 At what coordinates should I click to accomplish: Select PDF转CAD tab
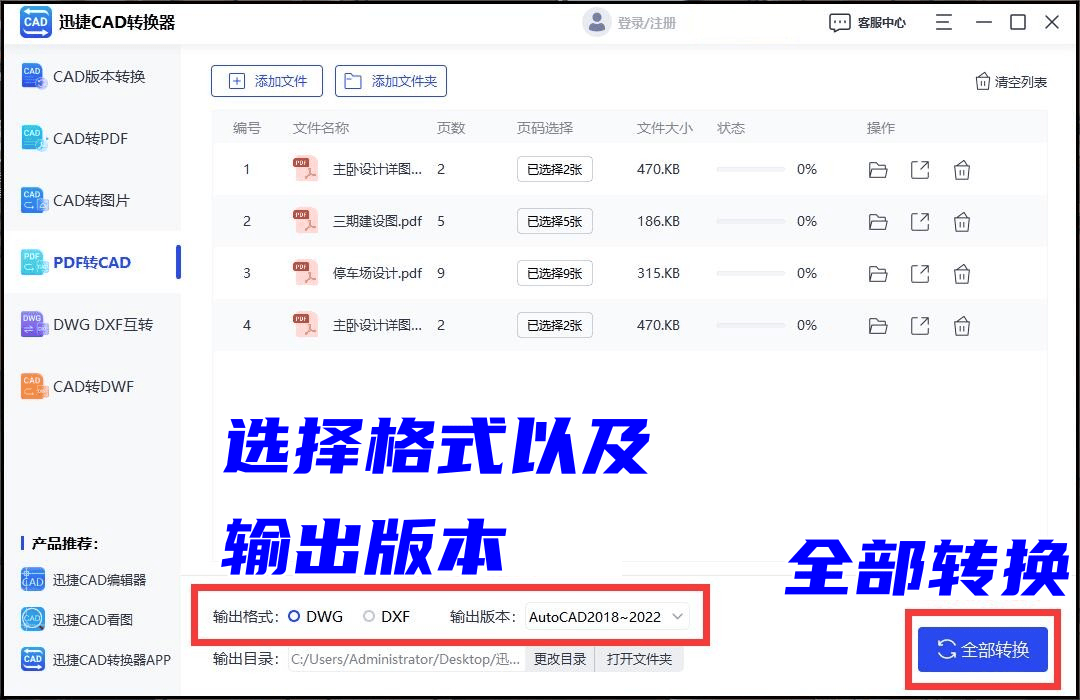point(92,262)
